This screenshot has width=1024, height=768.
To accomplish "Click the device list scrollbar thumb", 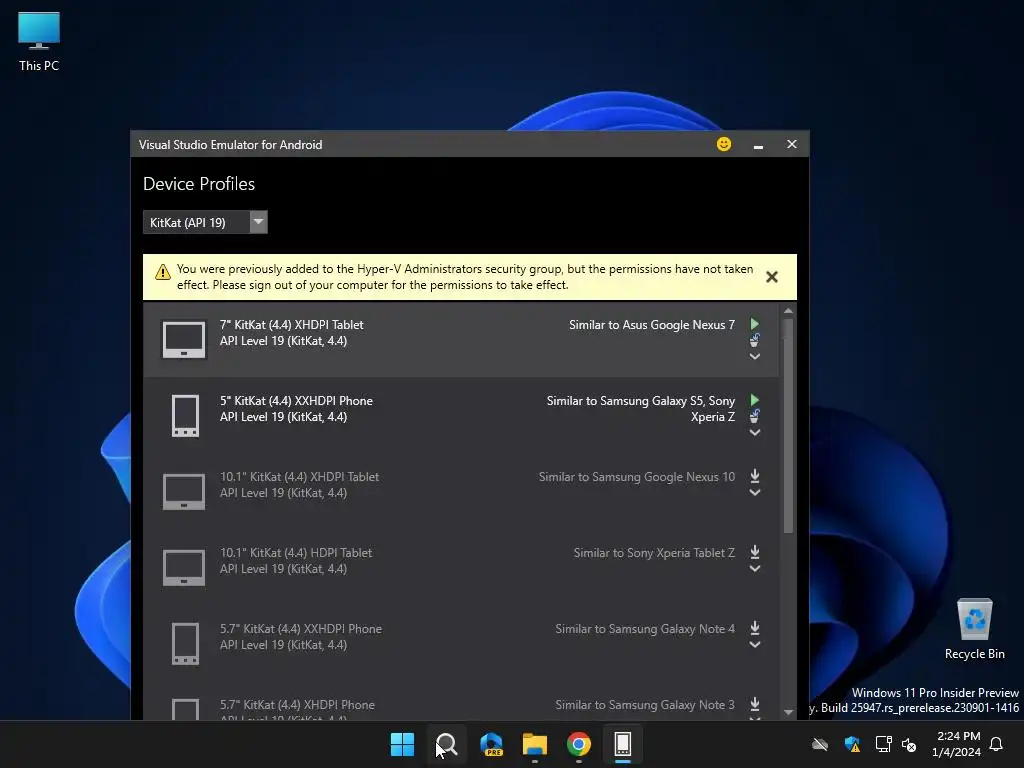I will pyautogui.click(x=788, y=426).
